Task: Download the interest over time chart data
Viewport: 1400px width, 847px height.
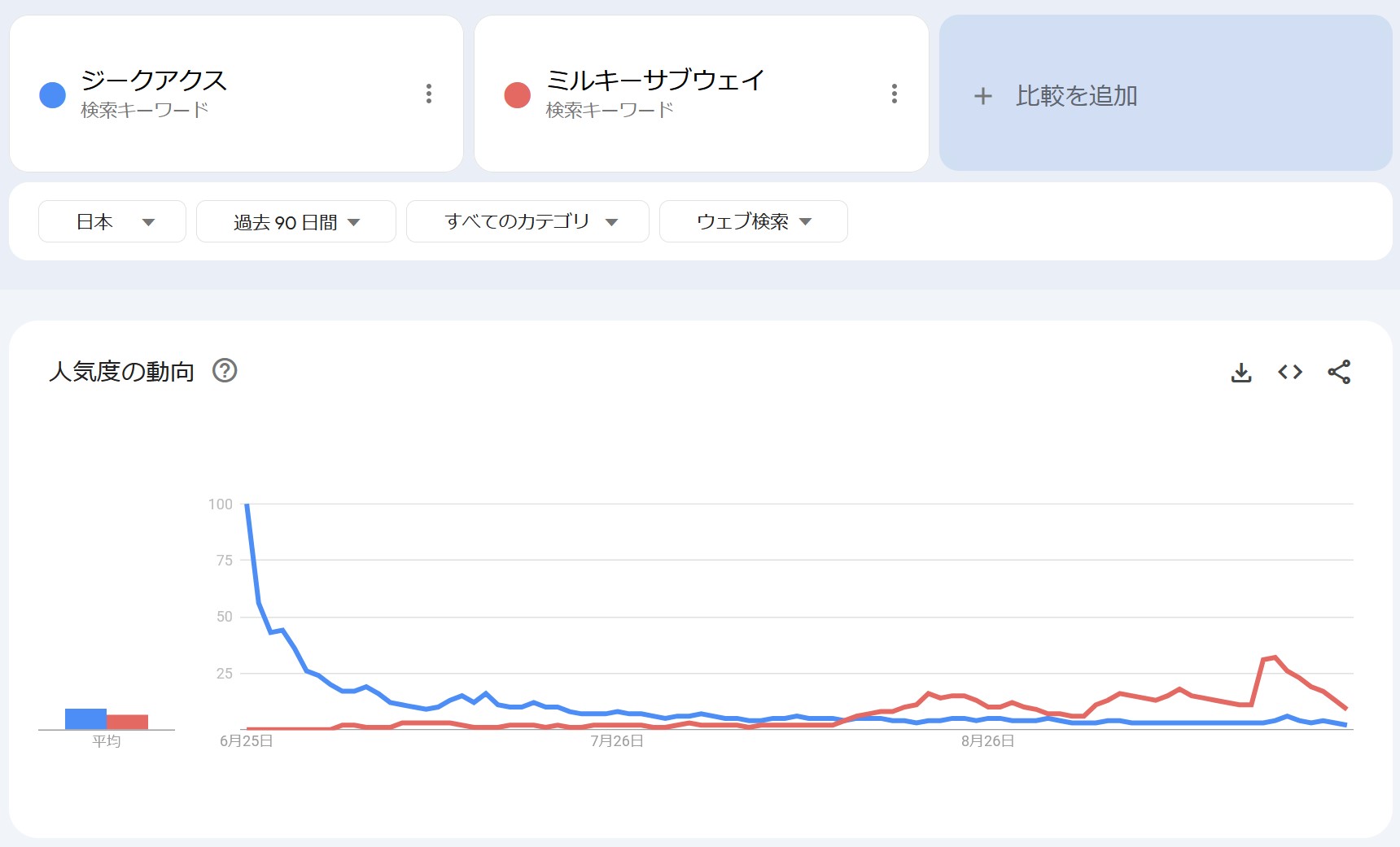Action: [x=1241, y=373]
